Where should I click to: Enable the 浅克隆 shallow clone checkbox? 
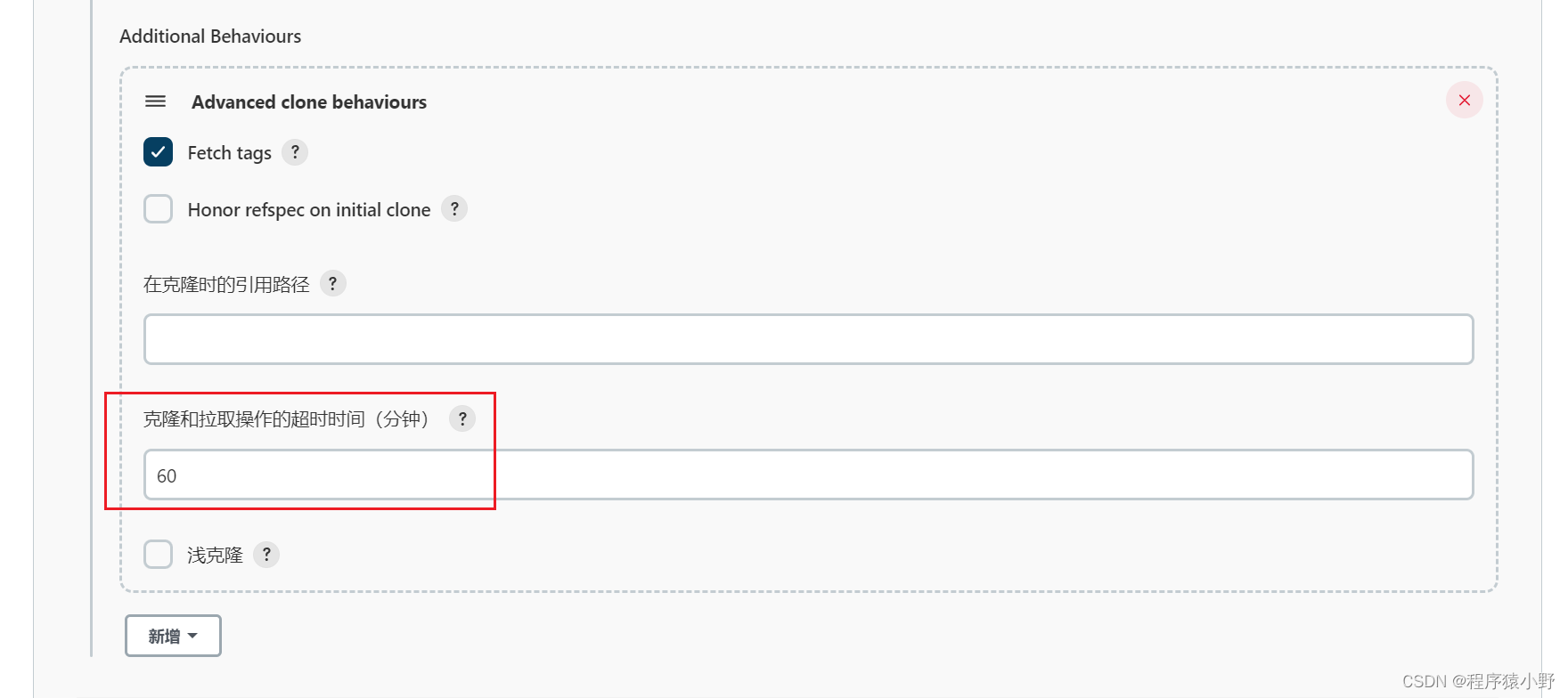coord(159,555)
